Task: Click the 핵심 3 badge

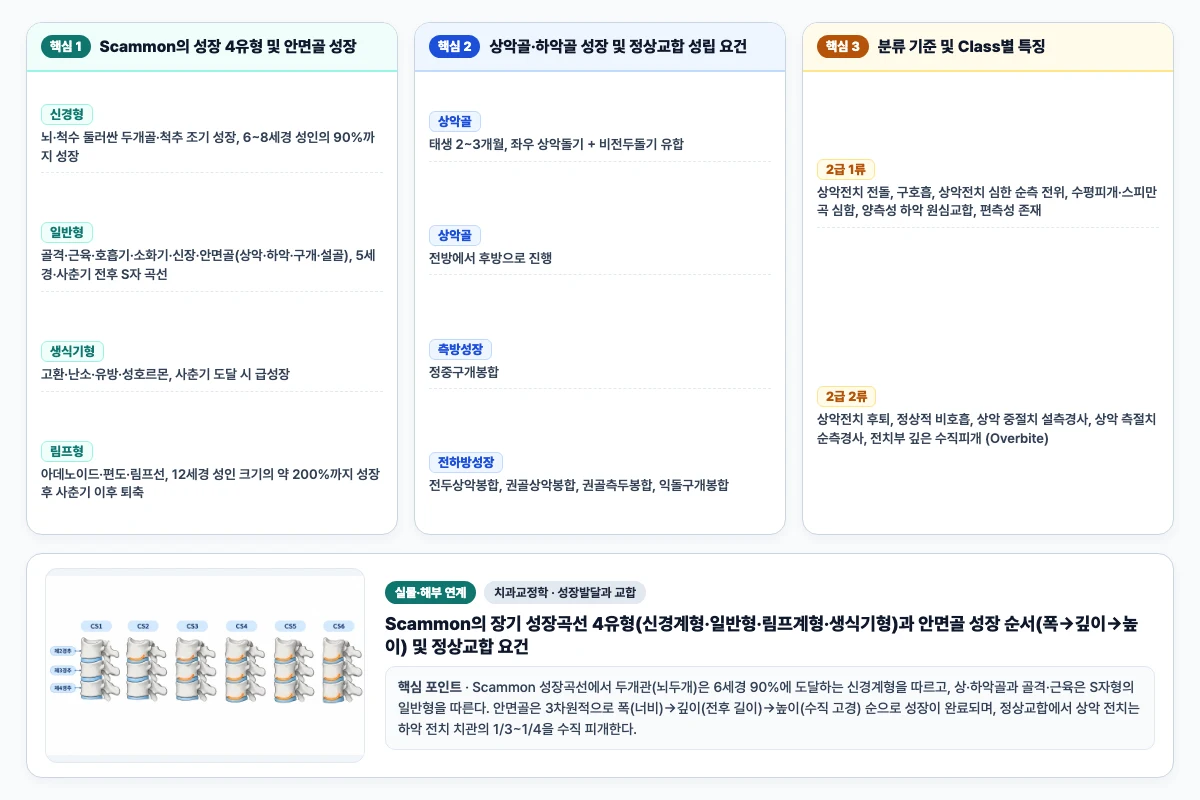Action: (x=843, y=46)
